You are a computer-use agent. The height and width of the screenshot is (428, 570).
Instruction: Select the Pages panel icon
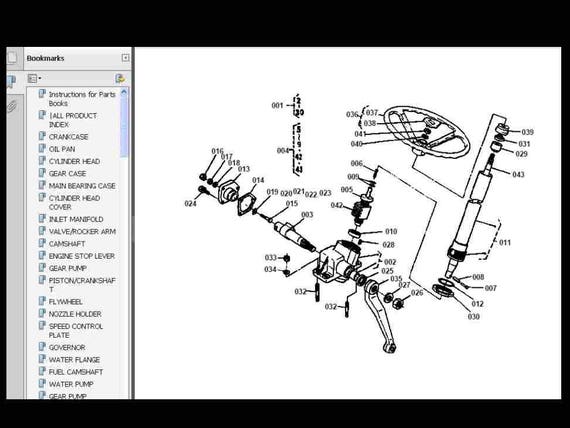(12, 57)
